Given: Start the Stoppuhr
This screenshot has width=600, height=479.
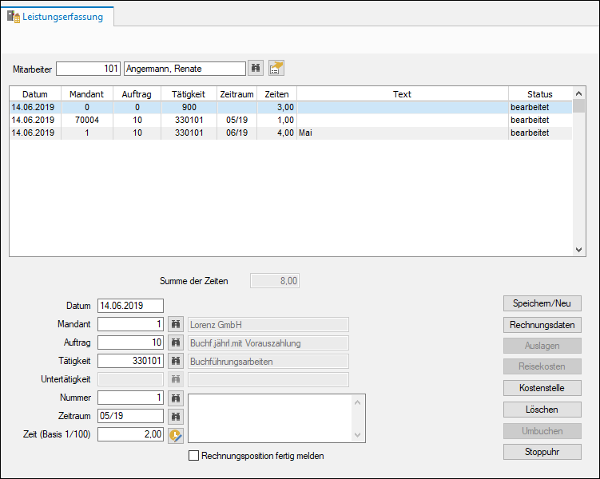Looking at the screenshot, I should pos(542,452).
